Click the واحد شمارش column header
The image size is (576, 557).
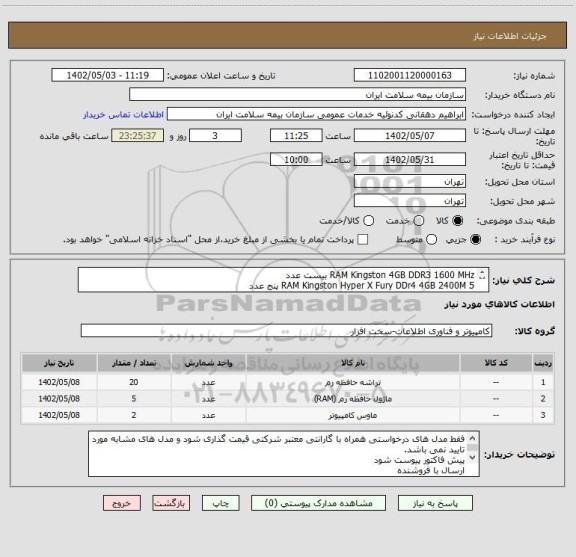click(x=208, y=363)
